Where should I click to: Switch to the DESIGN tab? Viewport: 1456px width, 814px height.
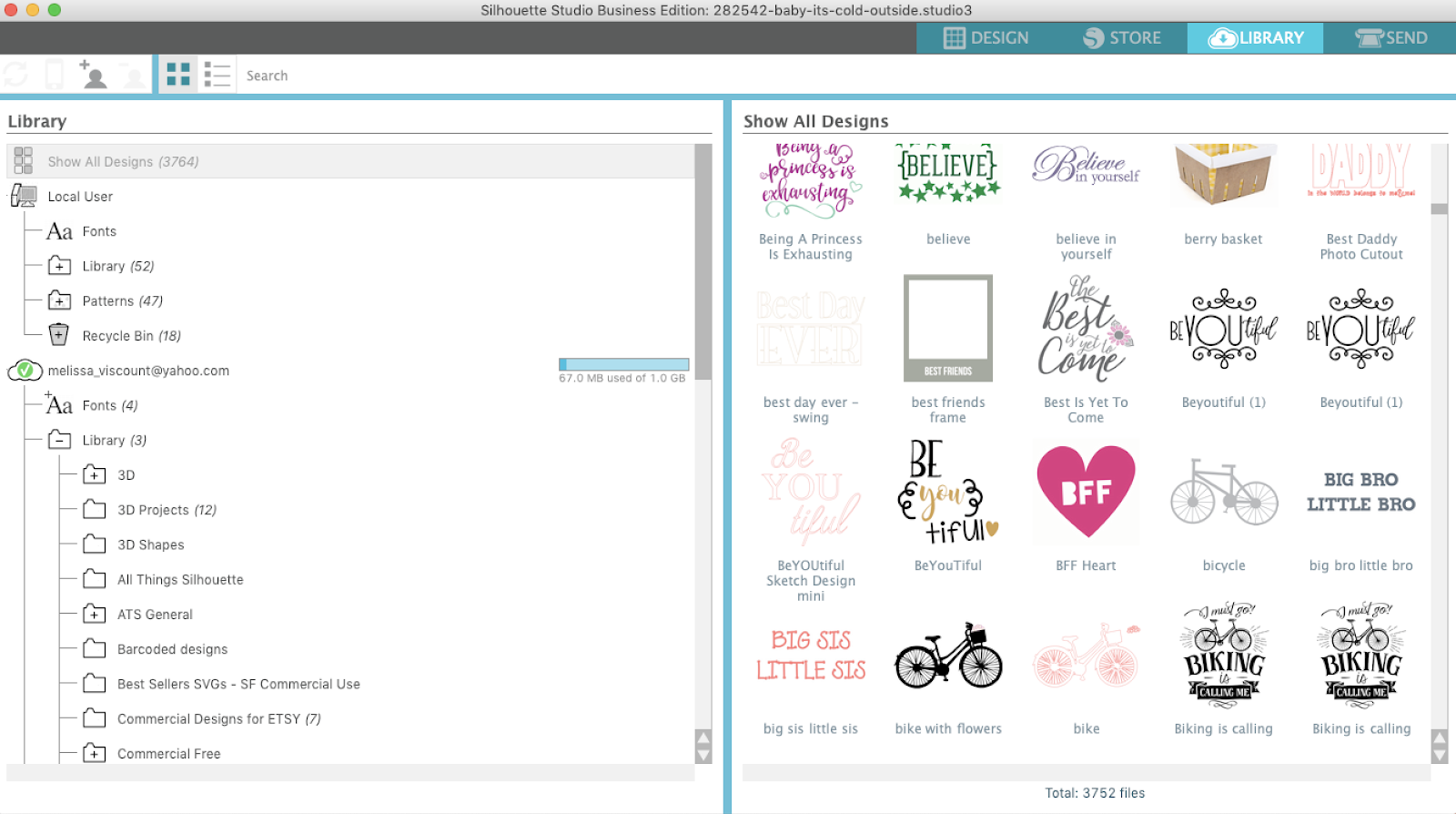pos(985,38)
